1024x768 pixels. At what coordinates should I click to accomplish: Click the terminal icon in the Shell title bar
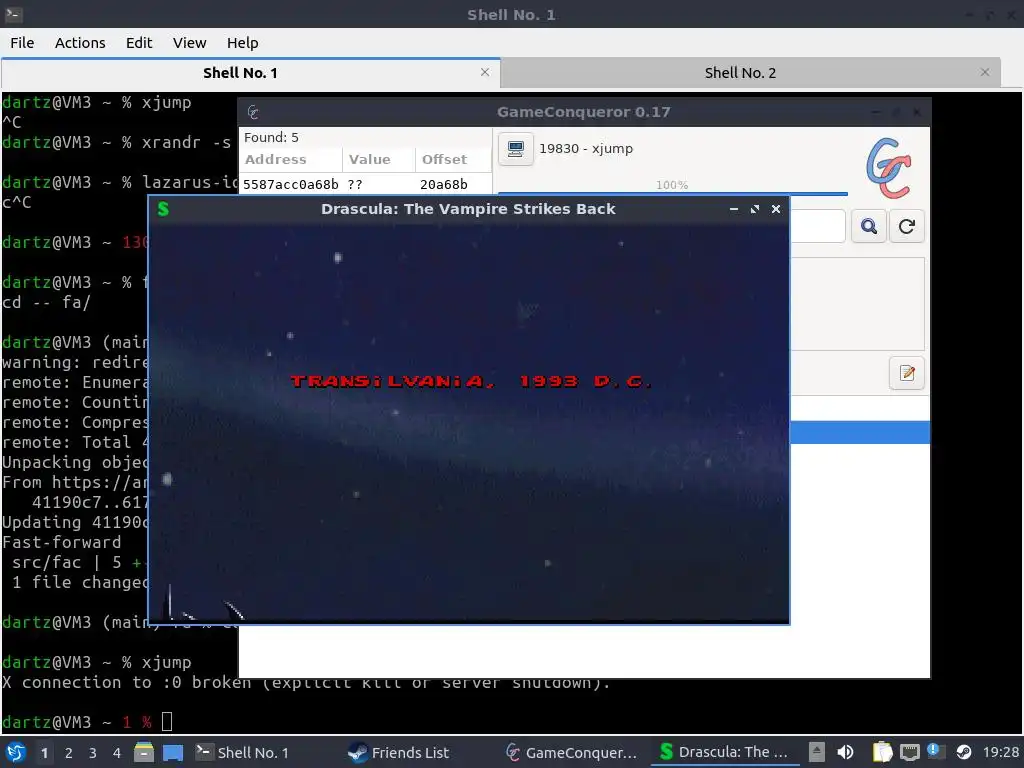13,14
